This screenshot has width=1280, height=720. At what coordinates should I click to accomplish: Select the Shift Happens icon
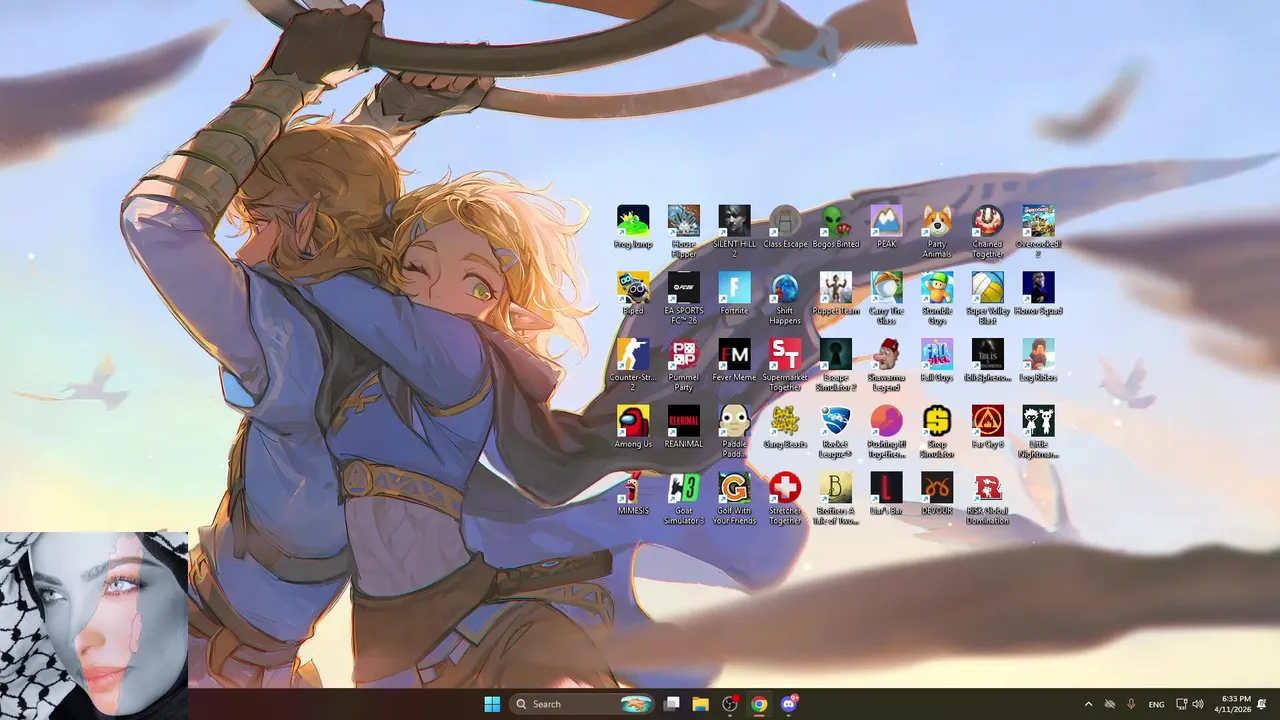[785, 299]
